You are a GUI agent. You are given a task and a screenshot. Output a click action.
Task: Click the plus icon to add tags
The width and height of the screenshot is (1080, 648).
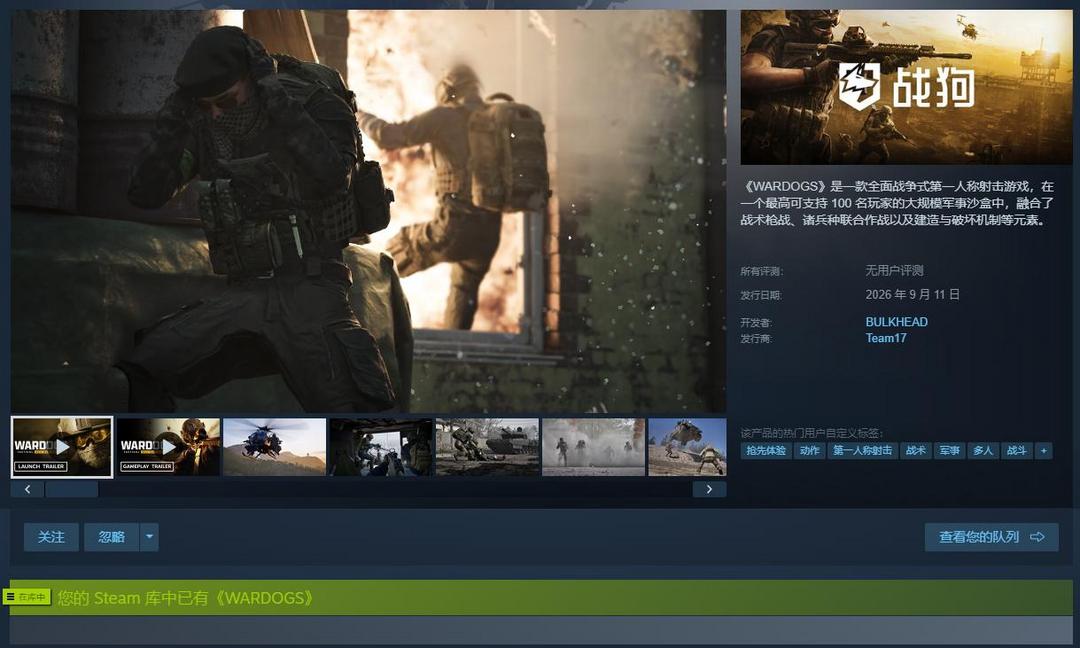(1043, 450)
